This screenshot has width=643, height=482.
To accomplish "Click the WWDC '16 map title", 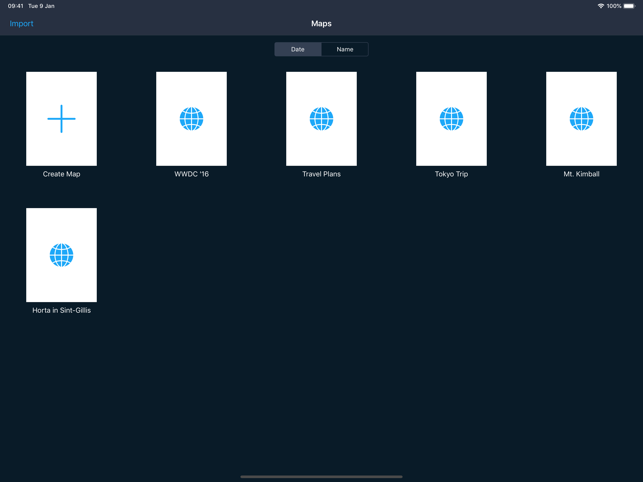I will (191, 174).
